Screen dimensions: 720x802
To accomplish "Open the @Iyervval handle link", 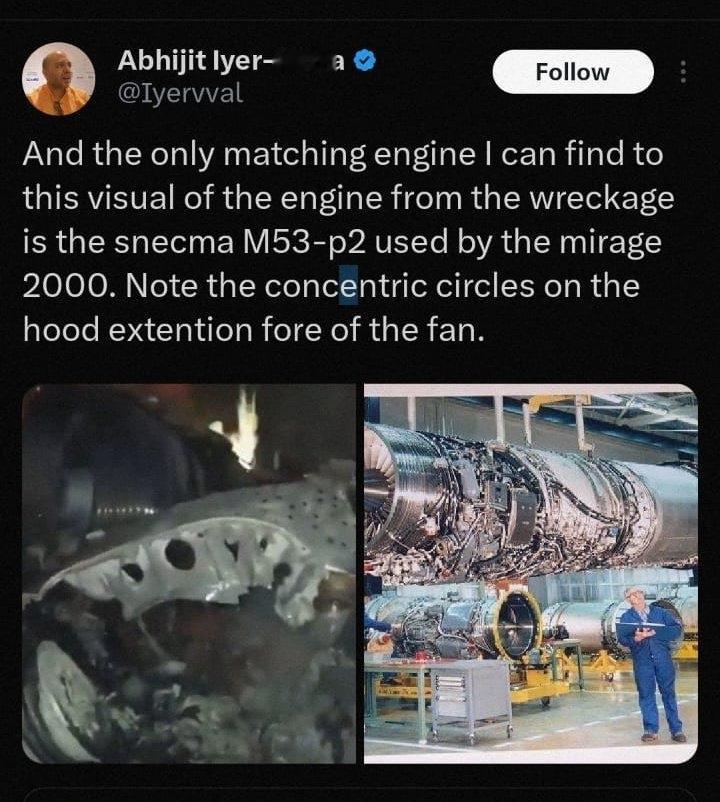I will pos(180,94).
